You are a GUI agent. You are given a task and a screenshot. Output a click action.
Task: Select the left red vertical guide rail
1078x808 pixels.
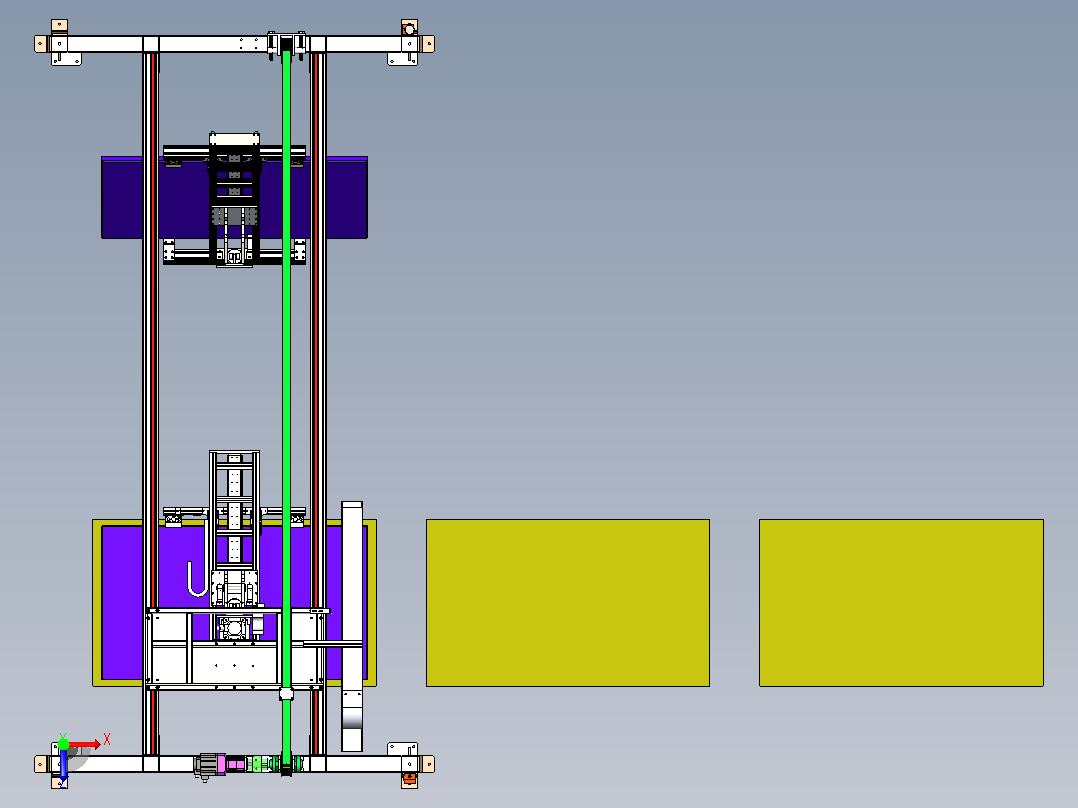[154, 404]
